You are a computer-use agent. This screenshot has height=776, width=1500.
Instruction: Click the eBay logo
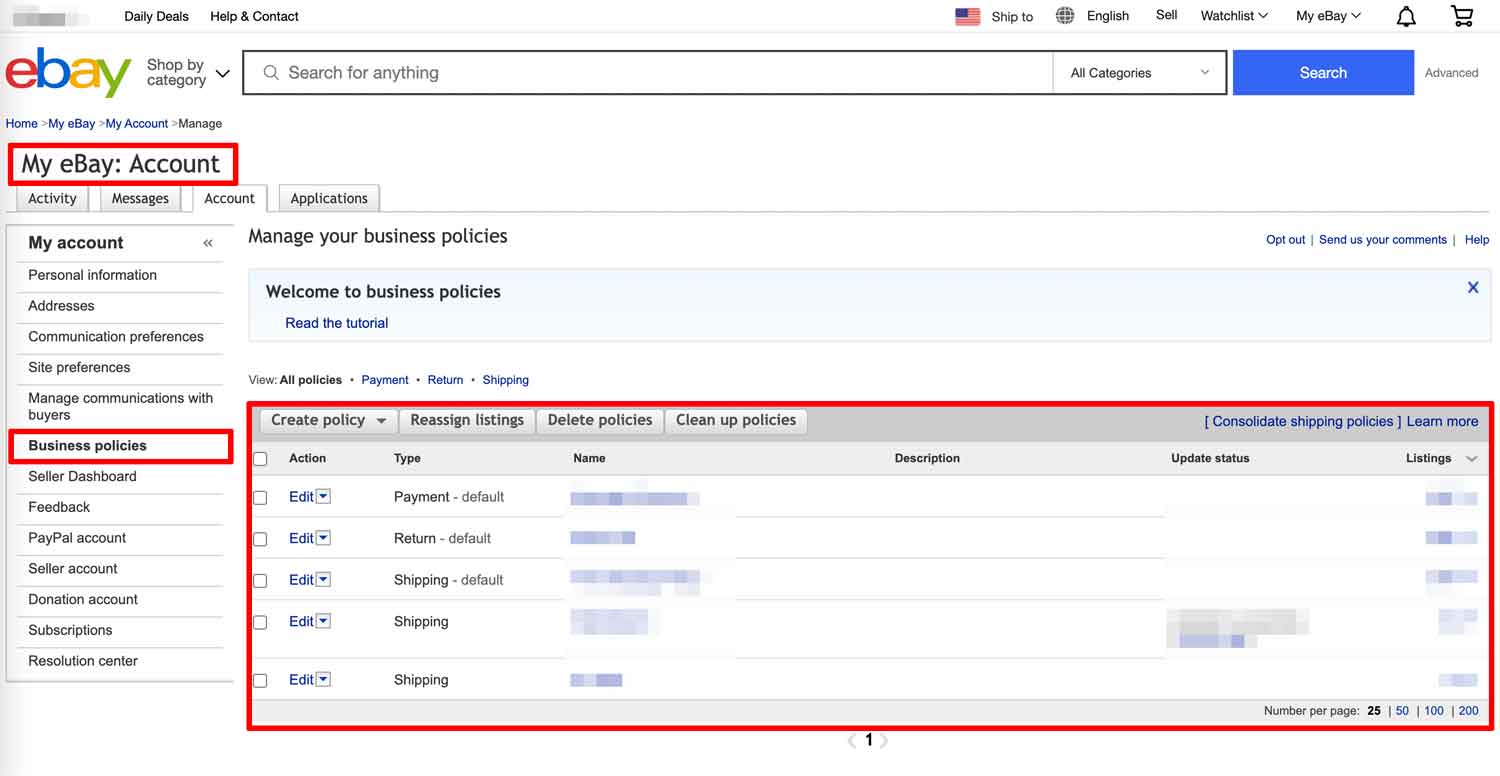[x=69, y=72]
